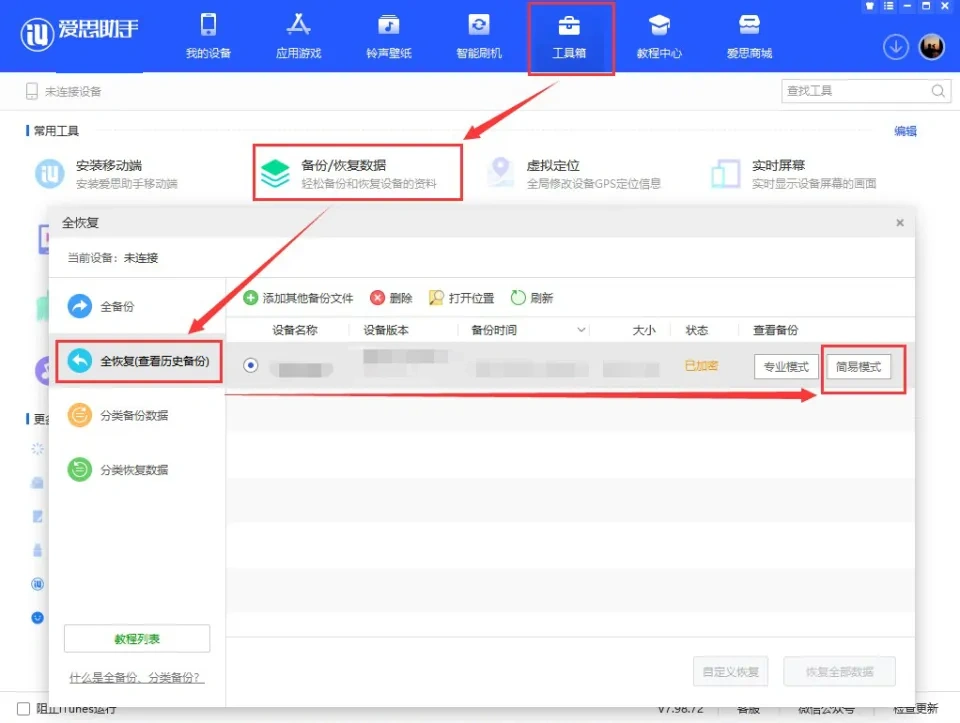The height and width of the screenshot is (723, 960).
Task: Select 全恢复(查看历史备份) in sidebar
Action: [139, 361]
